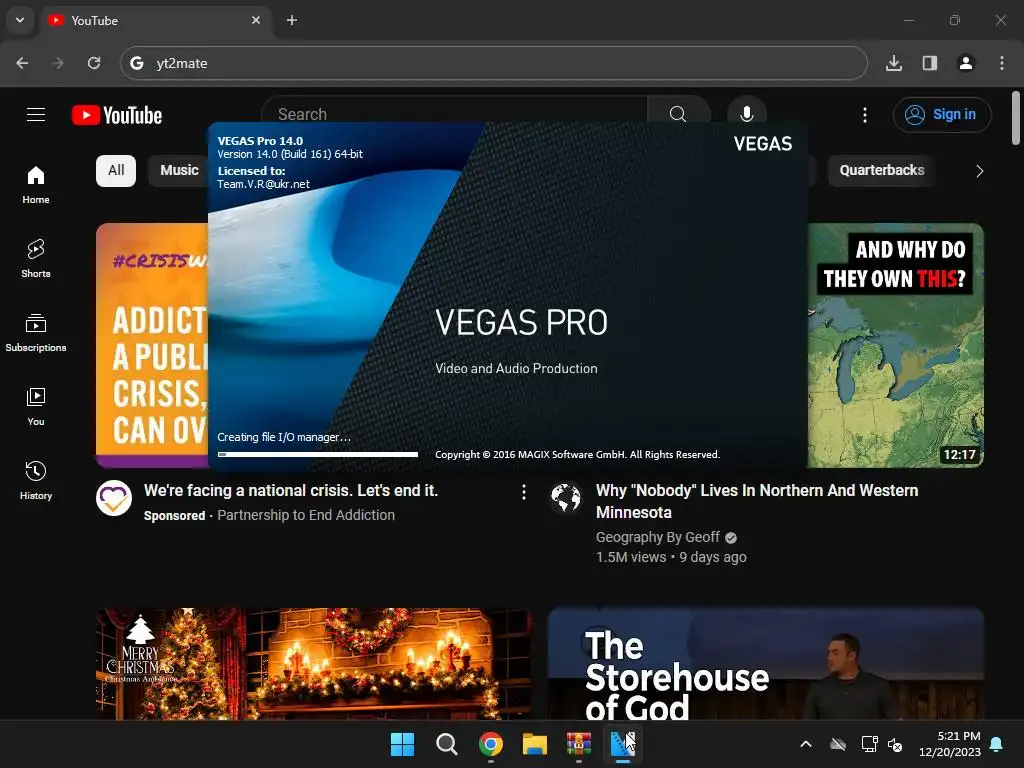This screenshot has height=768, width=1024.
Task: Close the YouTube tab
Action: [x=256, y=20]
